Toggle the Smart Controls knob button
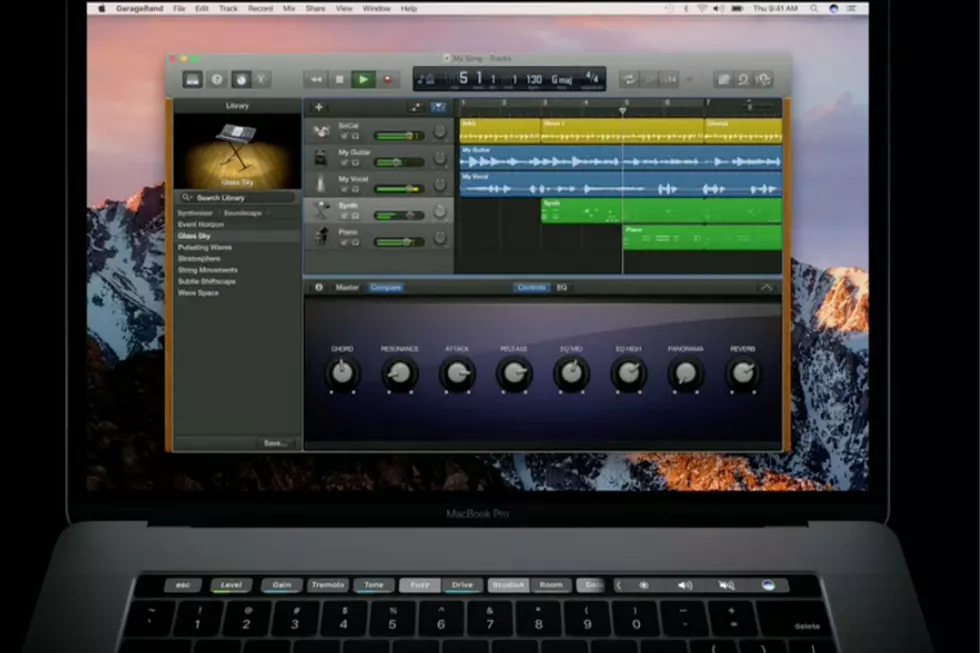Image resolution: width=980 pixels, height=653 pixels. point(241,79)
